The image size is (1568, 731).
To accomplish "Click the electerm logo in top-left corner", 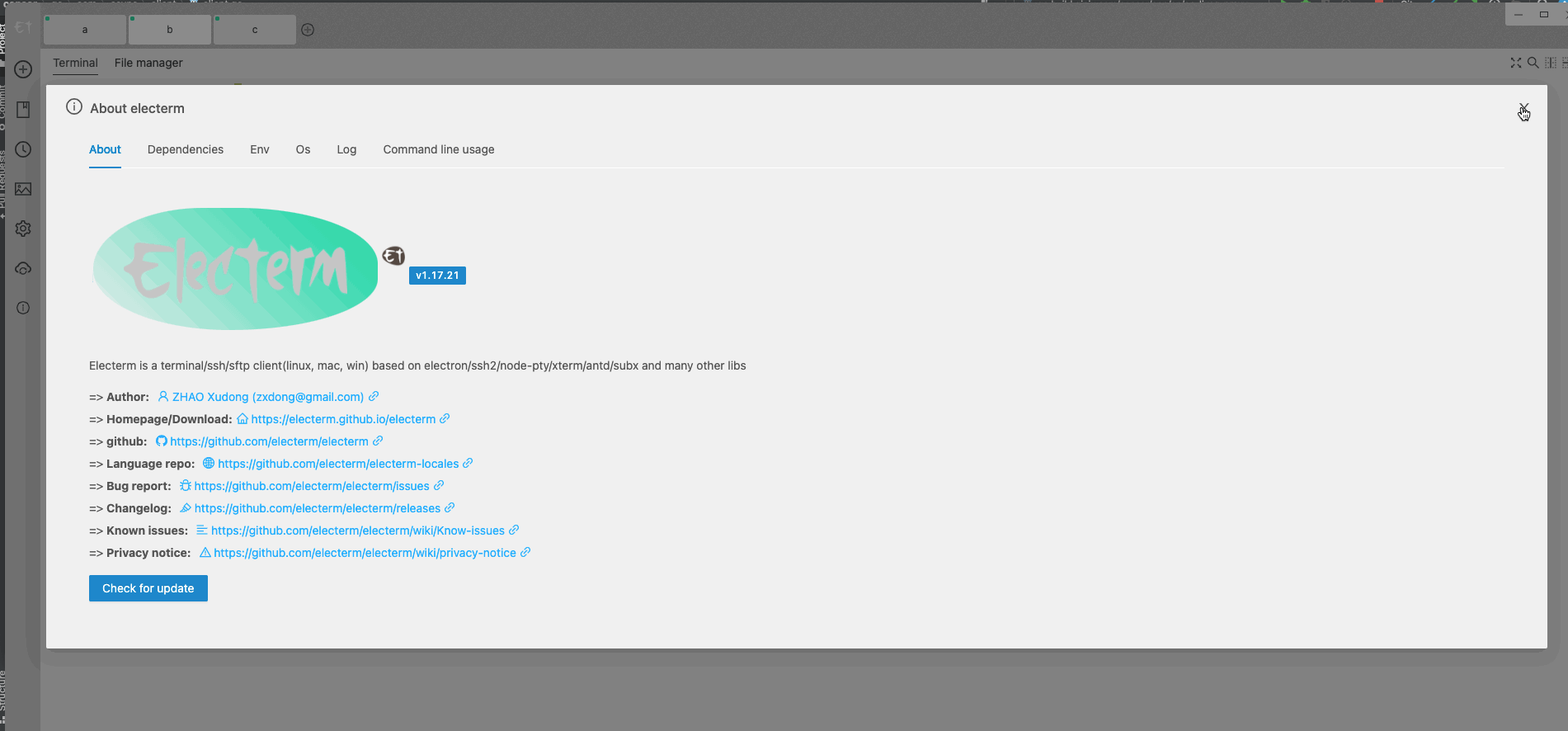I will [x=23, y=27].
